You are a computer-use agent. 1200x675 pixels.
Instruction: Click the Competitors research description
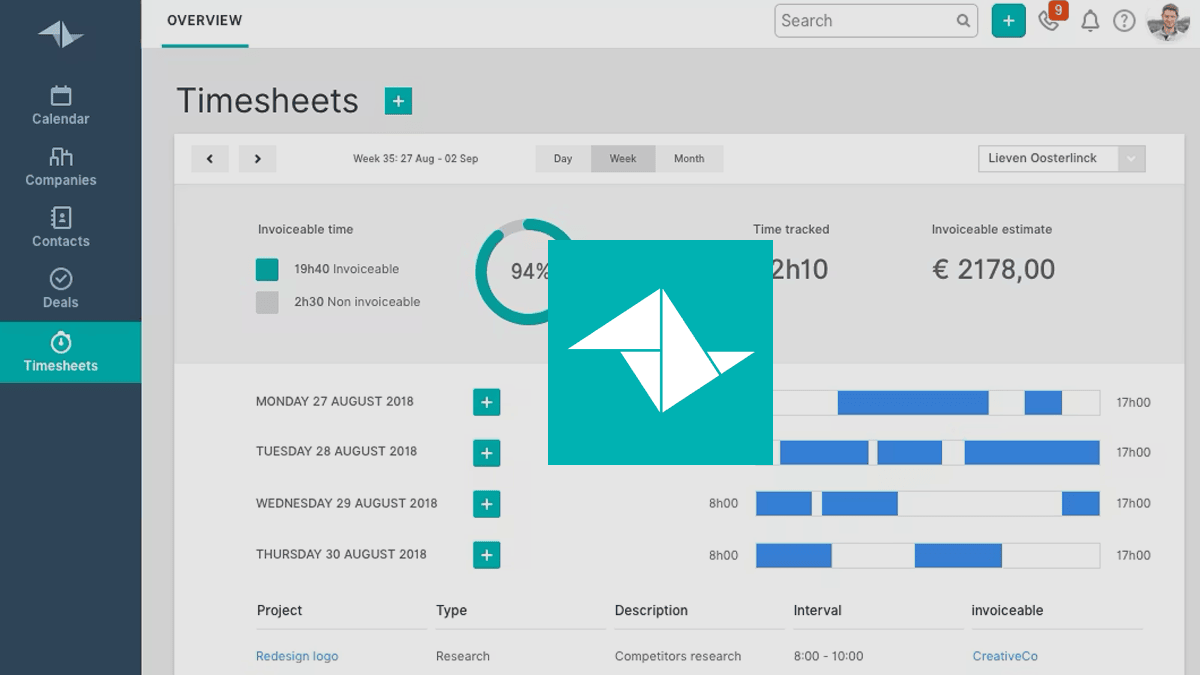678,656
